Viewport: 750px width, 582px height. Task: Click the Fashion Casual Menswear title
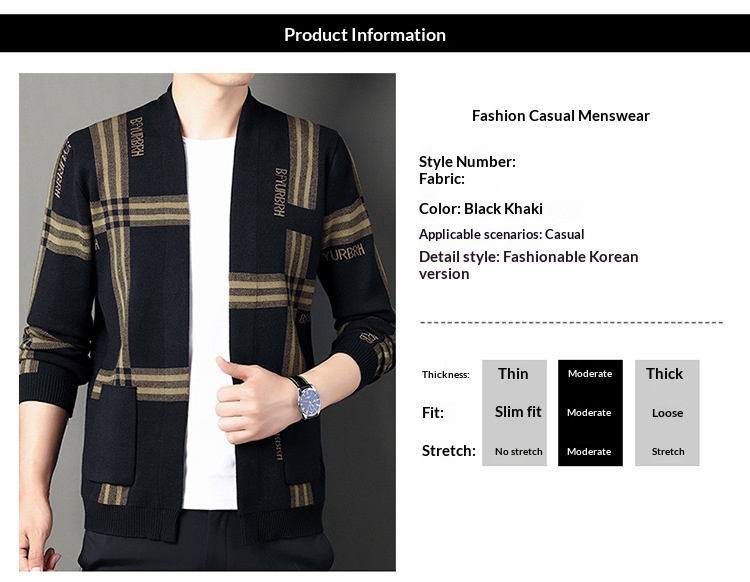point(560,116)
